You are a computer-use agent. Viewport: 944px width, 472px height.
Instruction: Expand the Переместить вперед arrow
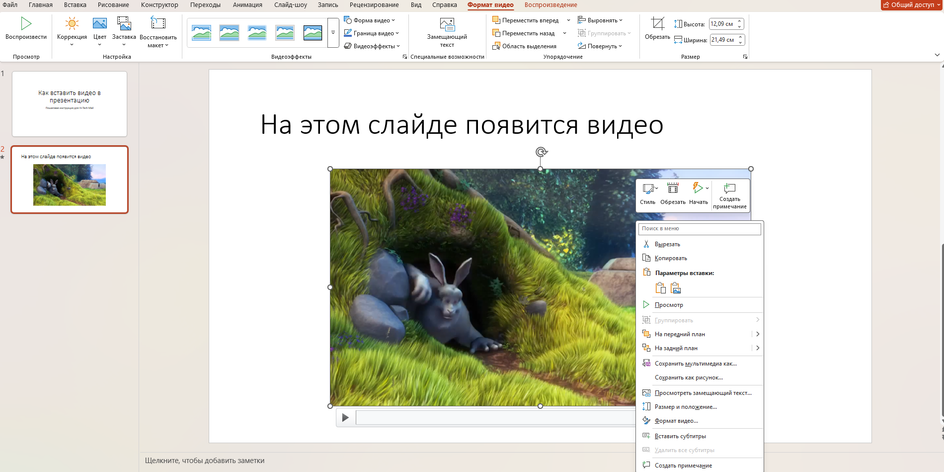coord(568,20)
